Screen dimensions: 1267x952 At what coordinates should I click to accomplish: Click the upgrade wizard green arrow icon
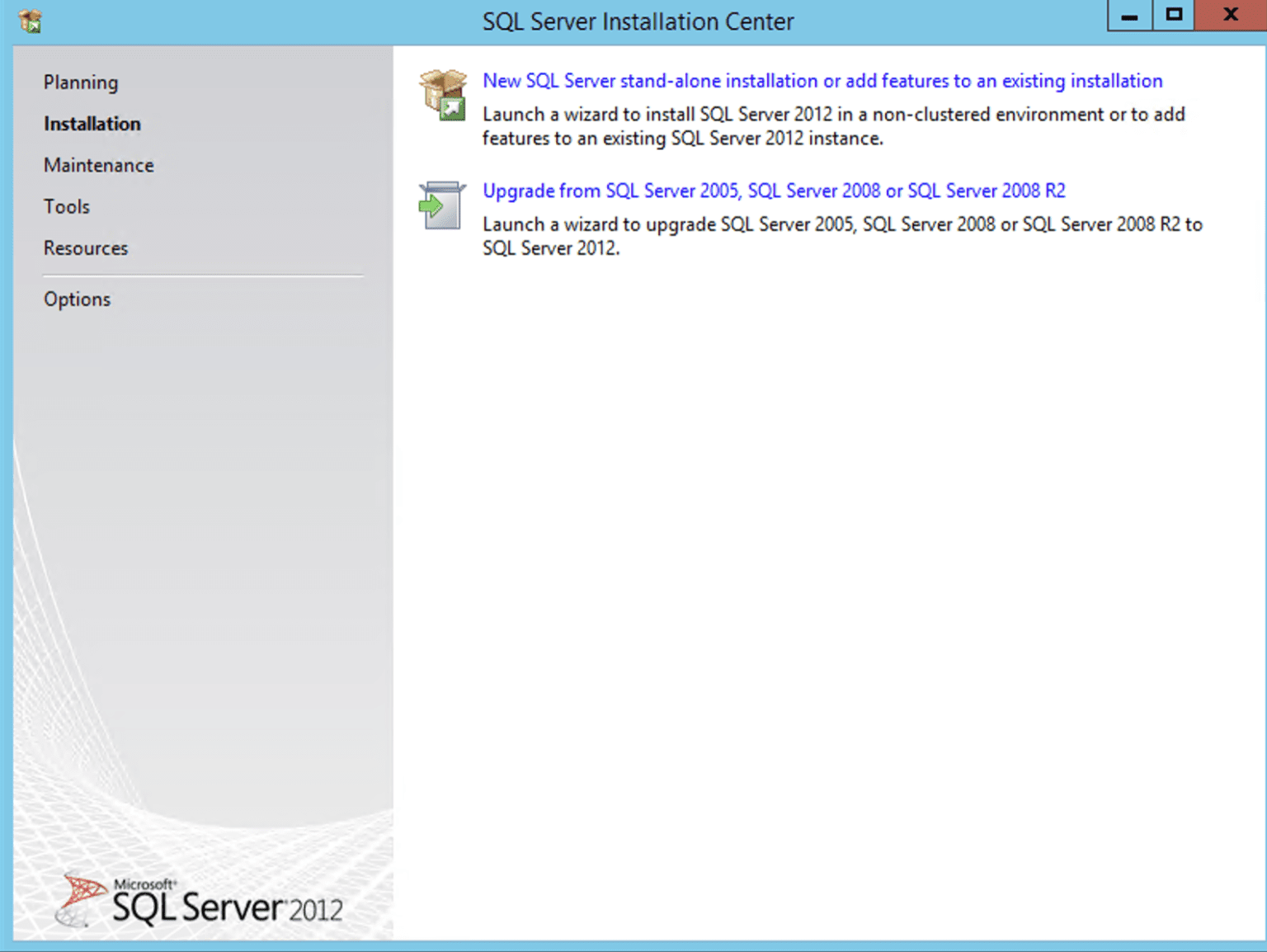[441, 205]
